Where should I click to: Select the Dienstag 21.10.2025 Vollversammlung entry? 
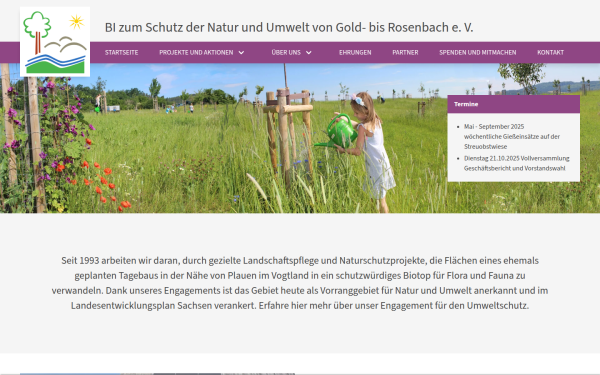(x=517, y=163)
